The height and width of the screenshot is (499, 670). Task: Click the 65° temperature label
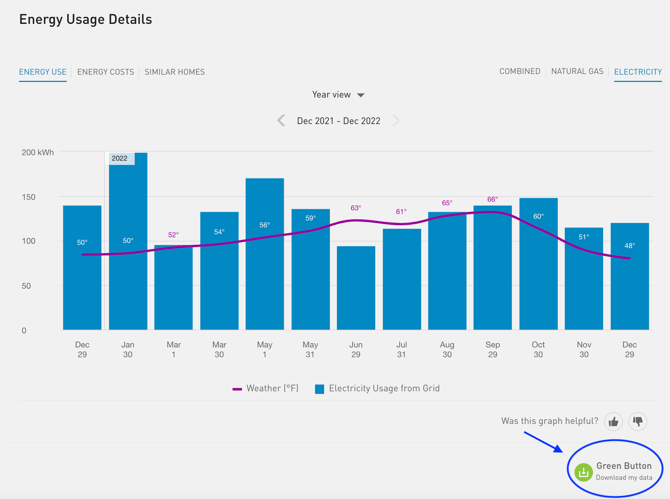point(447,203)
